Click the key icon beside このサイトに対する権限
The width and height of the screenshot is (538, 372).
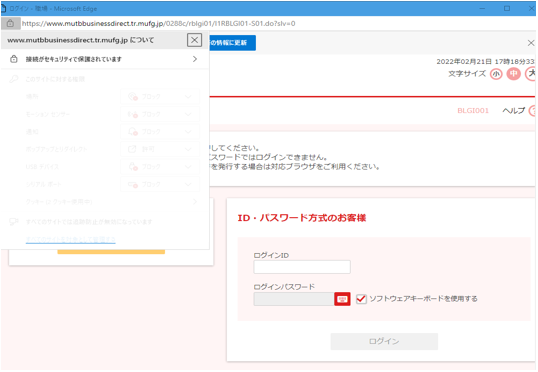pyautogui.click(x=14, y=79)
